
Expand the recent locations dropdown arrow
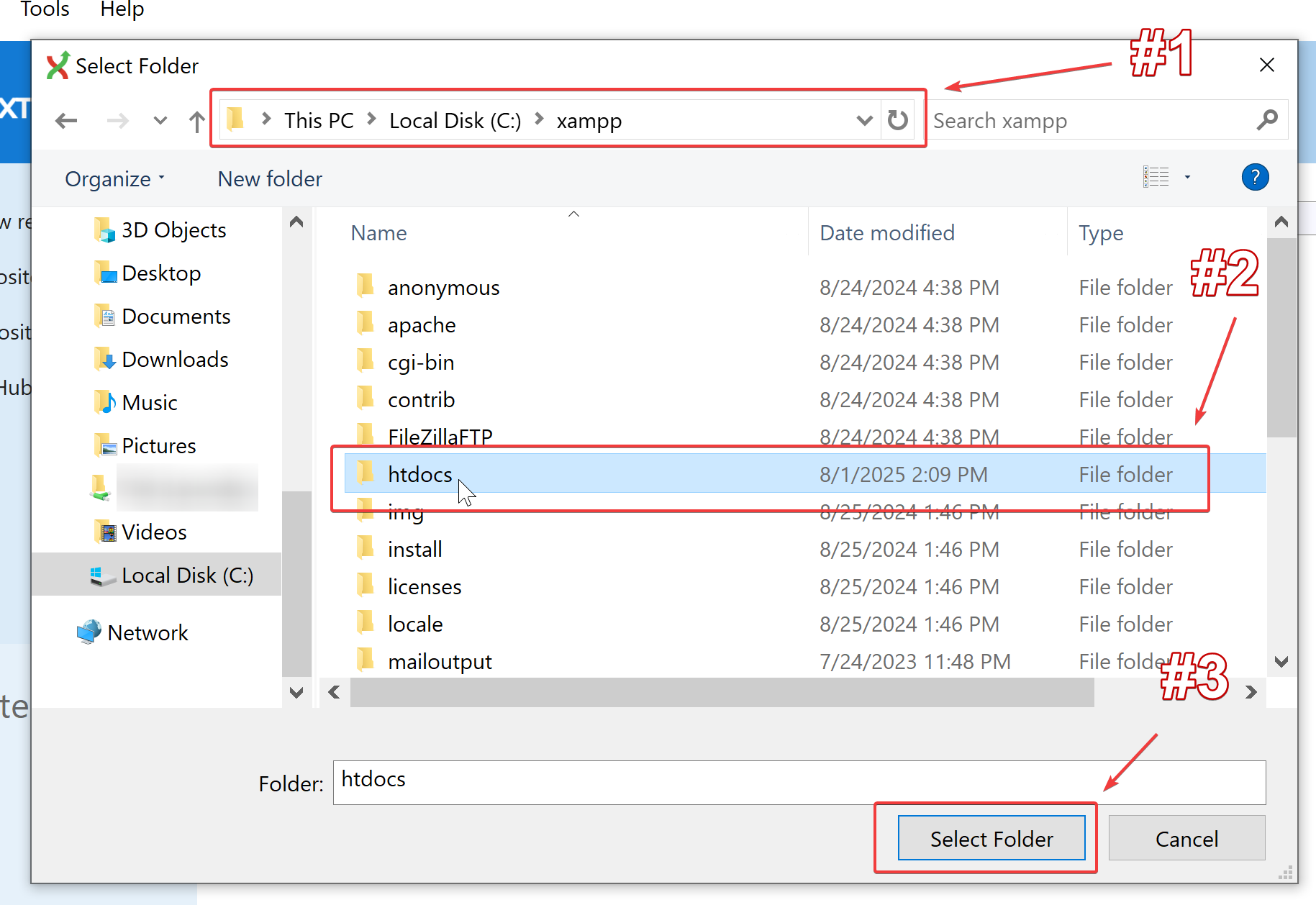(160, 121)
